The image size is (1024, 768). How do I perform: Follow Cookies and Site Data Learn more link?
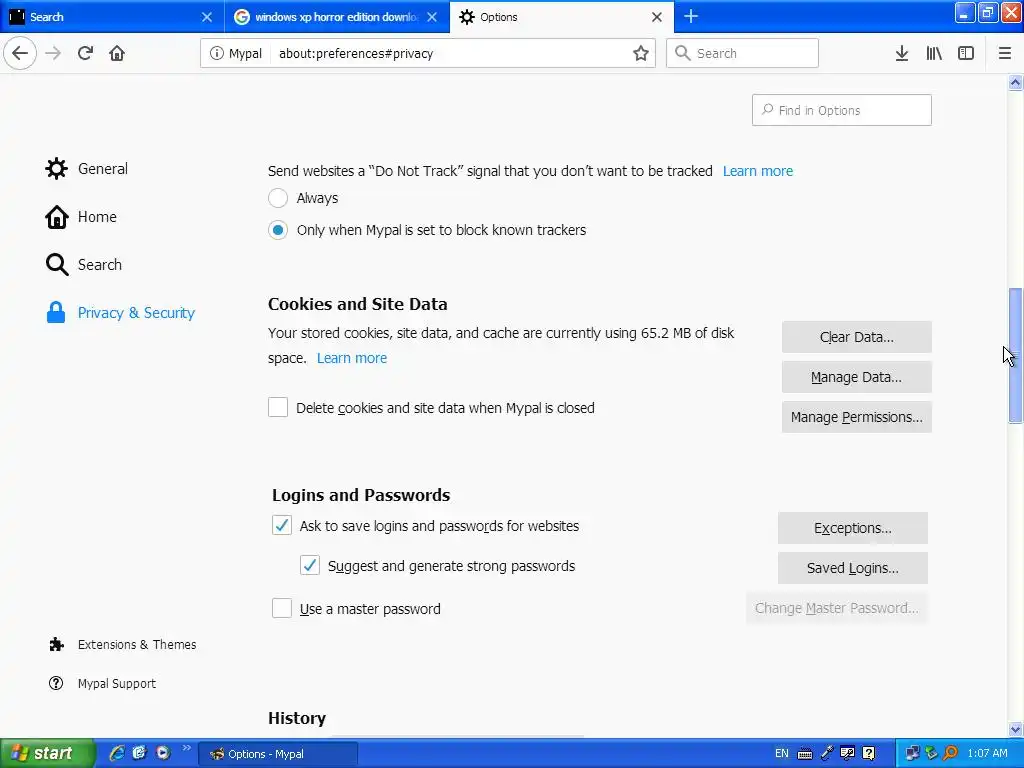pyautogui.click(x=351, y=358)
